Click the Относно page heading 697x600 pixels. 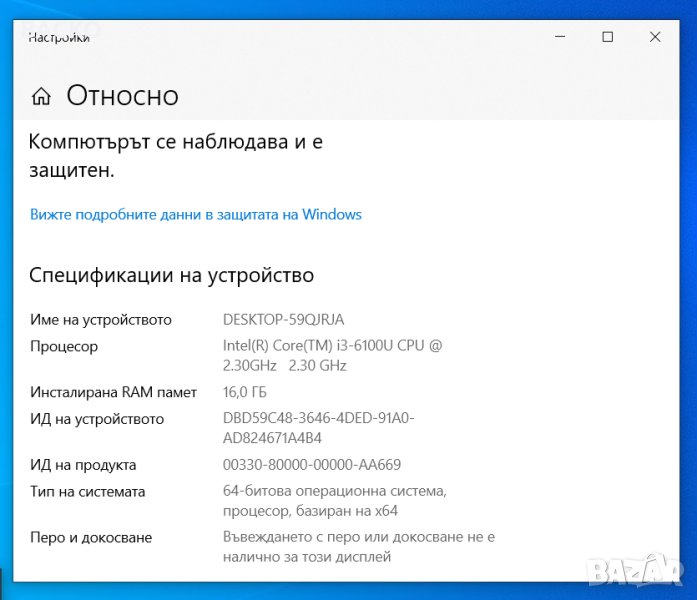(122, 96)
